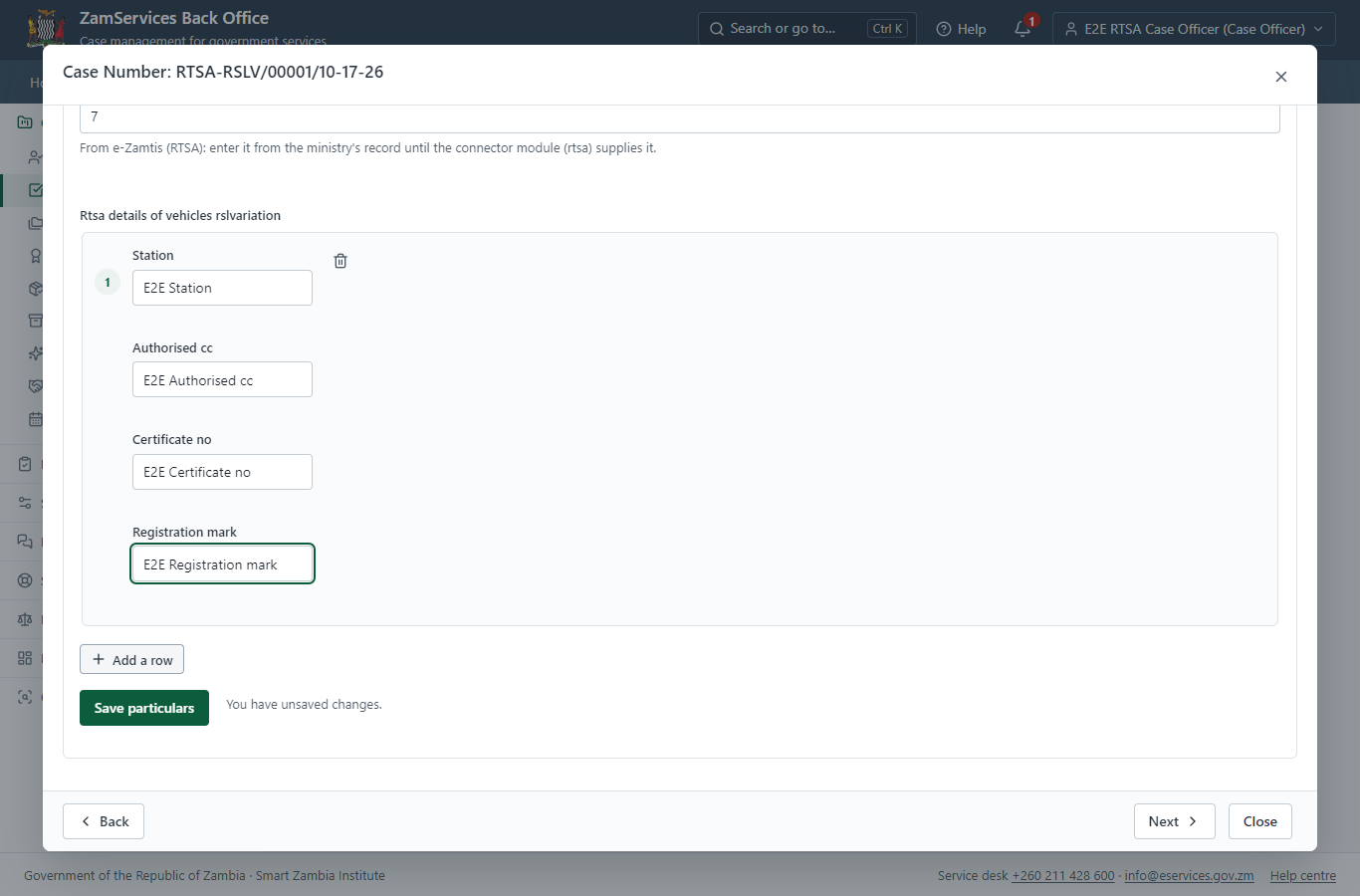Call service desk number +260 211 428 600
The image size is (1360, 896).
(1063, 876)
